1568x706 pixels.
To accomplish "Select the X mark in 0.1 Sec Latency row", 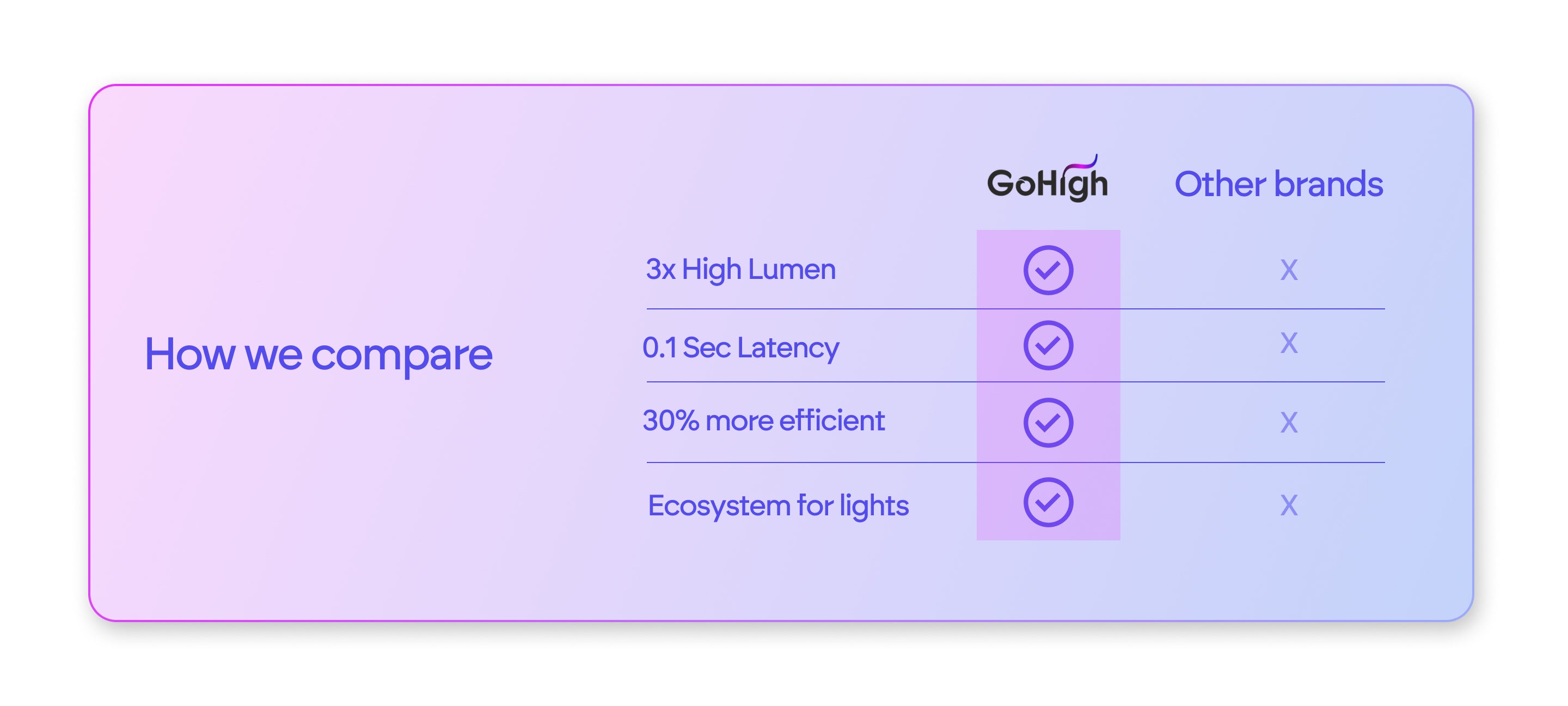I will coord(1289,344).
